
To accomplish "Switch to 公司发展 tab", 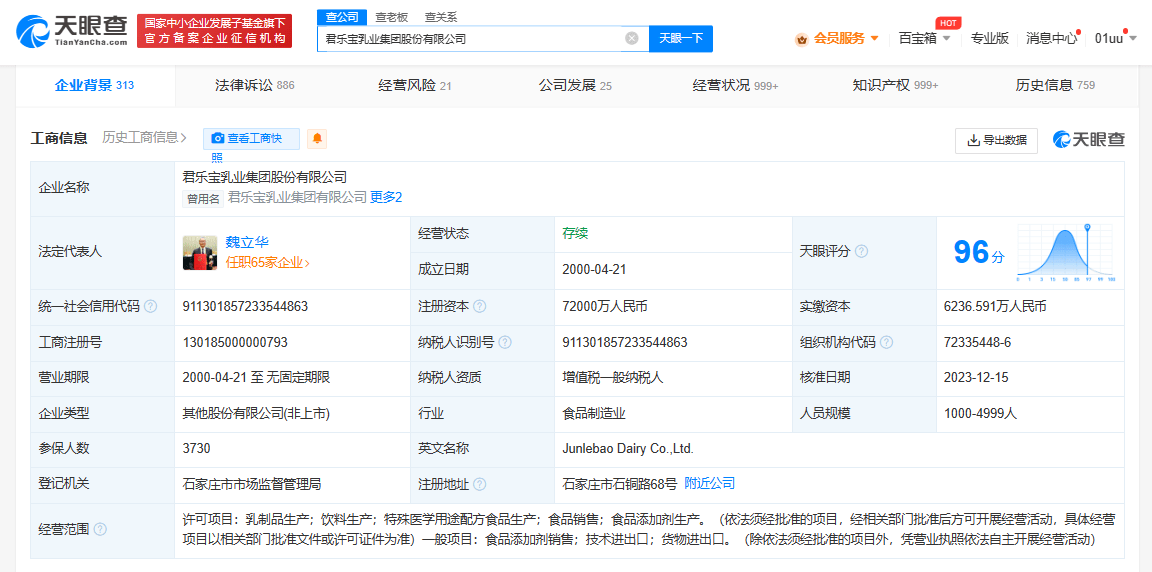I will [x=575, y=85].
